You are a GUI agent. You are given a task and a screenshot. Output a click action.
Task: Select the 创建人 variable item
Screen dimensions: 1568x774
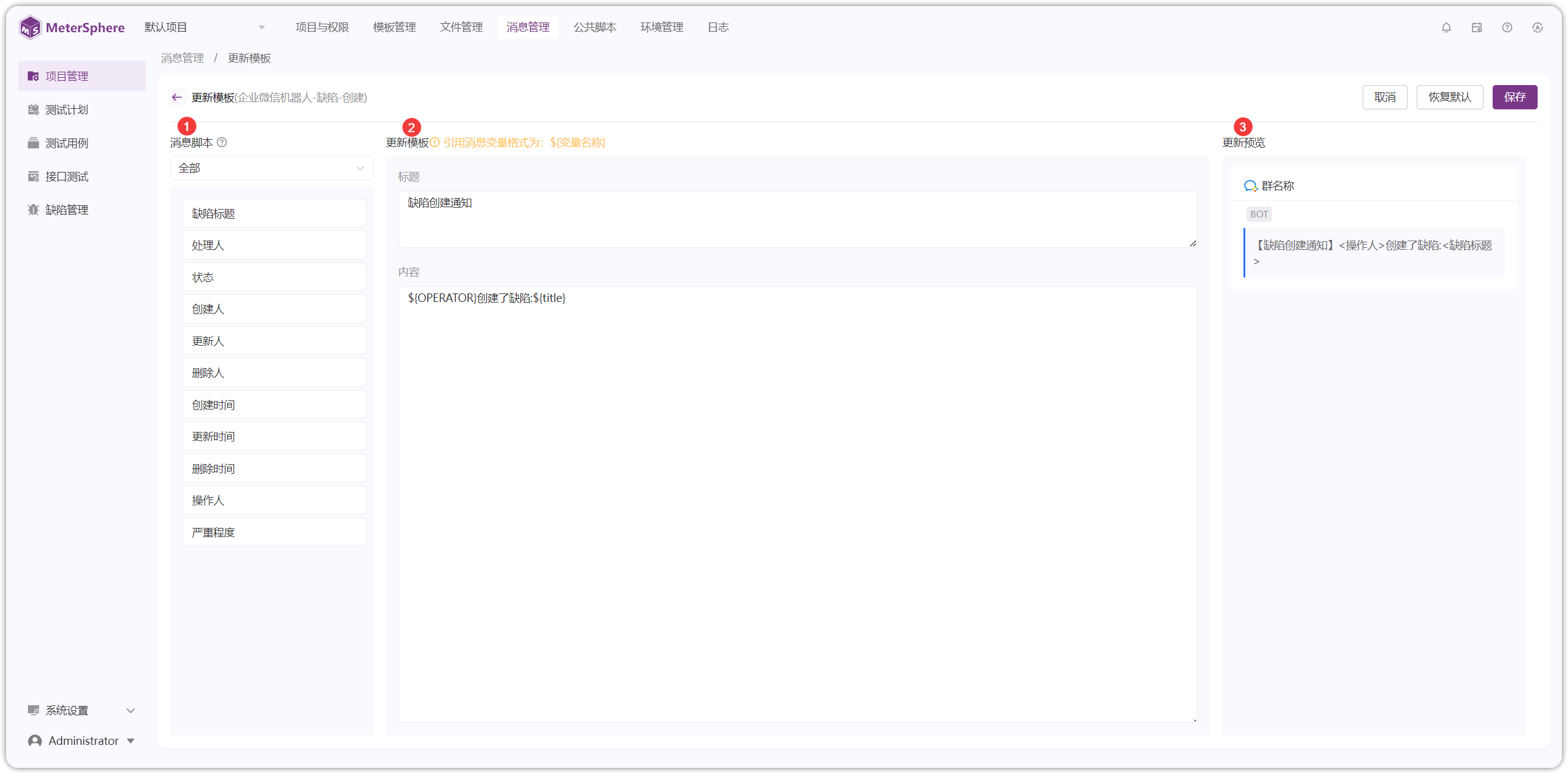tap(274, 309)
